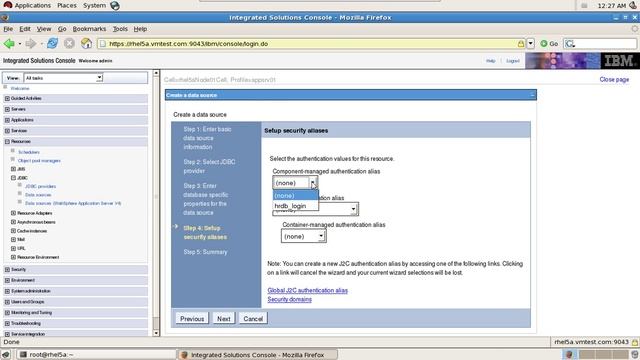This screenshot has height=360, width=640.
Task: Open the Schedulers link
Action: (29, 152)
